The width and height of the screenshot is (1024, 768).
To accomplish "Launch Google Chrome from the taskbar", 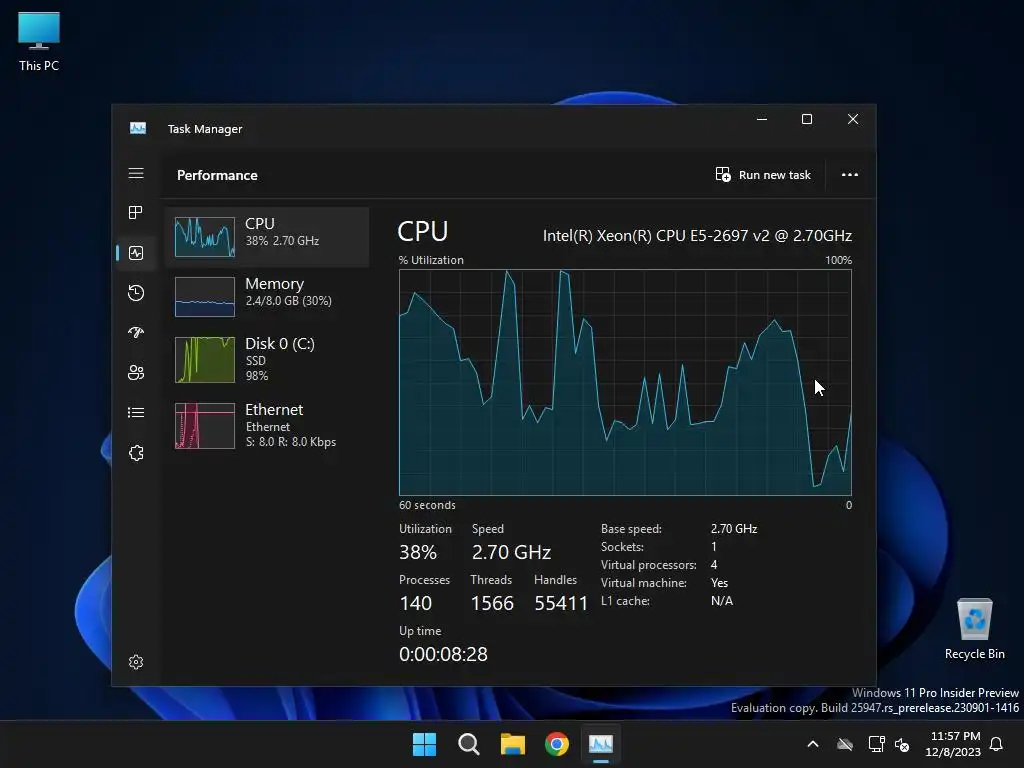I will coord(557,744).
